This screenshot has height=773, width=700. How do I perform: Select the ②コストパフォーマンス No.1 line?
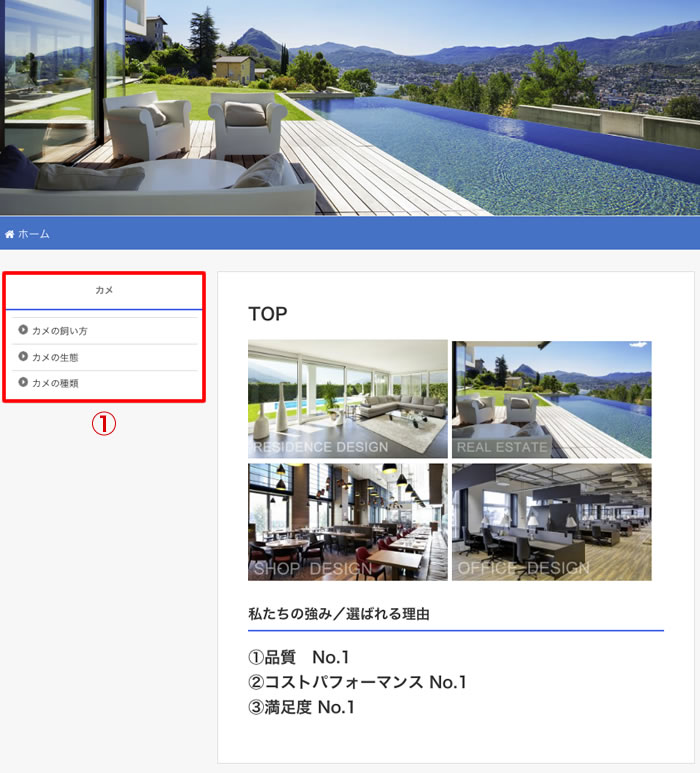pos(357,682)
